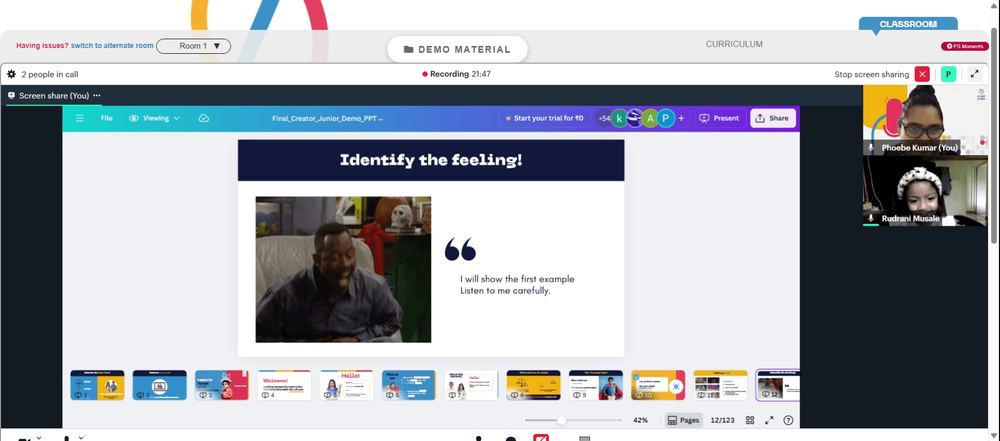Open Screen share three-dot options
Screen dimensions: 1000x441
[x=96, y=95]
